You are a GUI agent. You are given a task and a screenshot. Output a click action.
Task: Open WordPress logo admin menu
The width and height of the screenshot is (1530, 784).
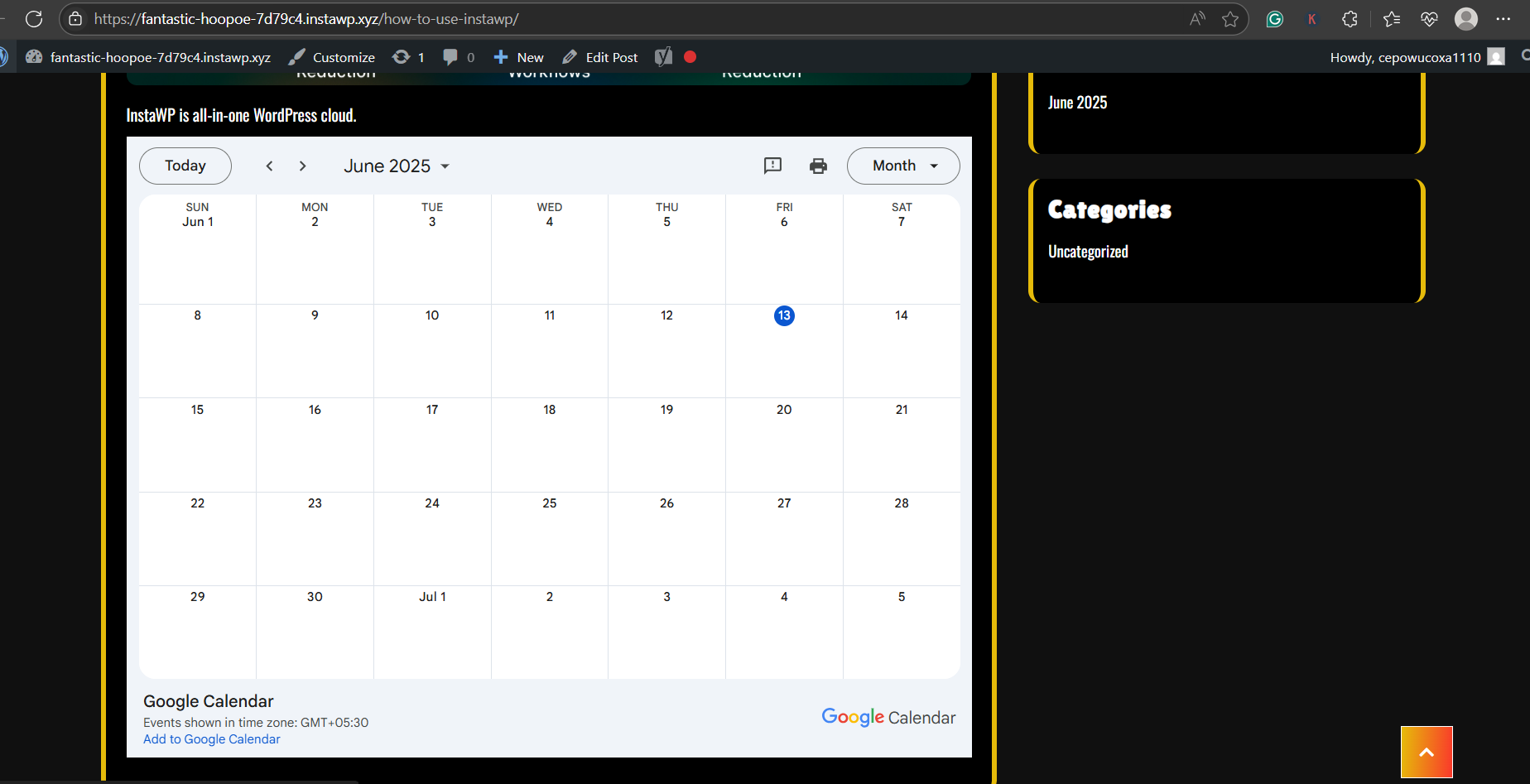(3, 56)
